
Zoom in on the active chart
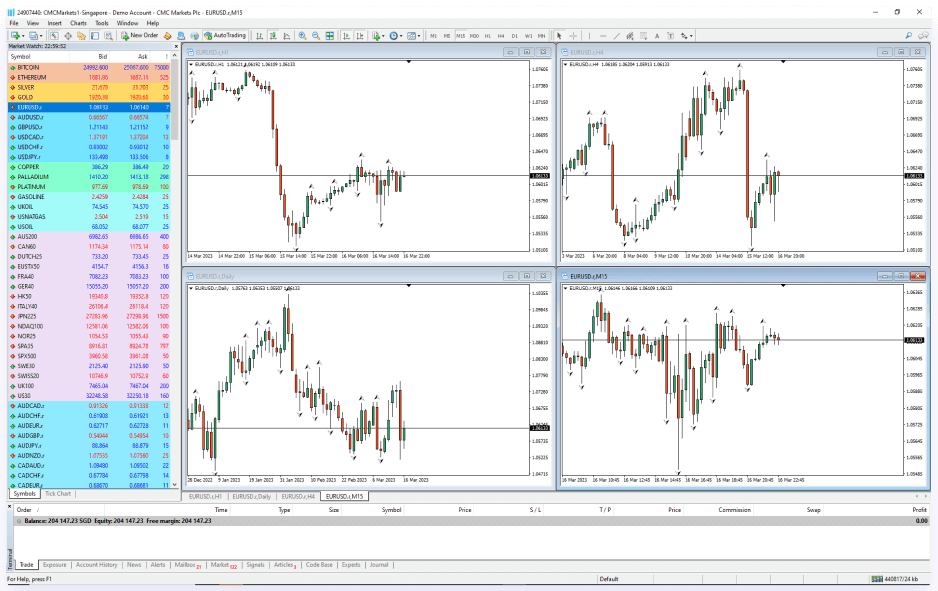[303, 36]
